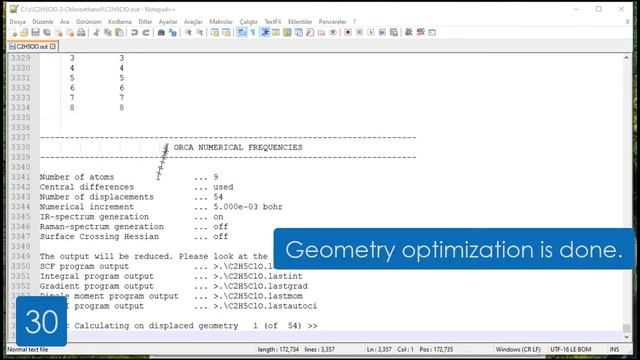Run the macro multiple times icon
This screenshot has width=640, height=360.
pyautogui.click(x=382, y=33)
